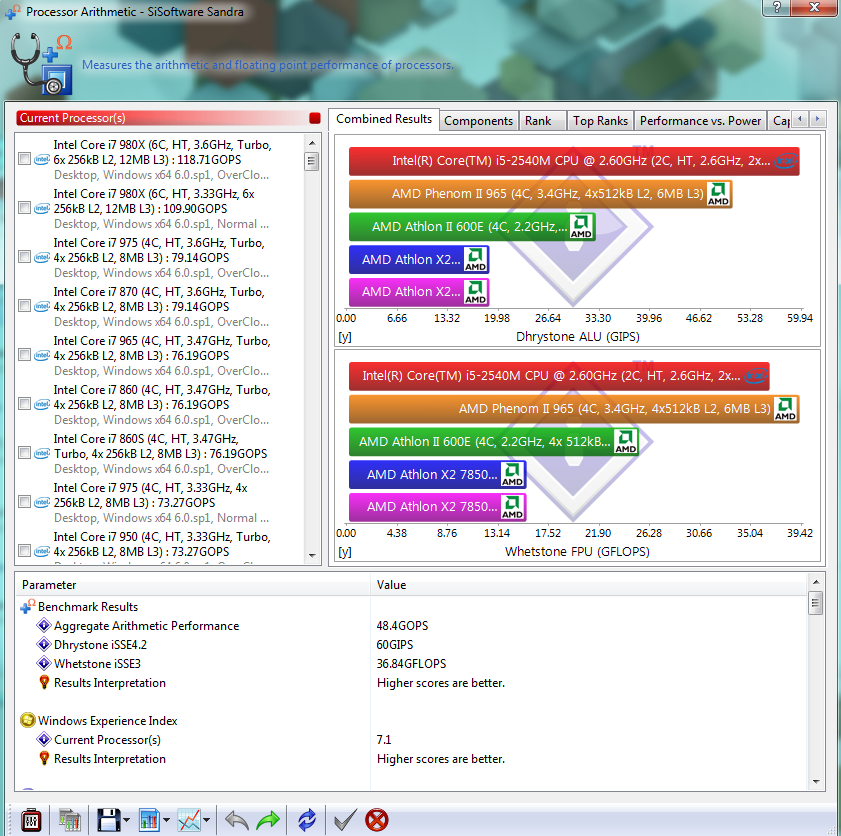Open the dropdown arrow next to the line graph icon

click(x=206, y=820)
